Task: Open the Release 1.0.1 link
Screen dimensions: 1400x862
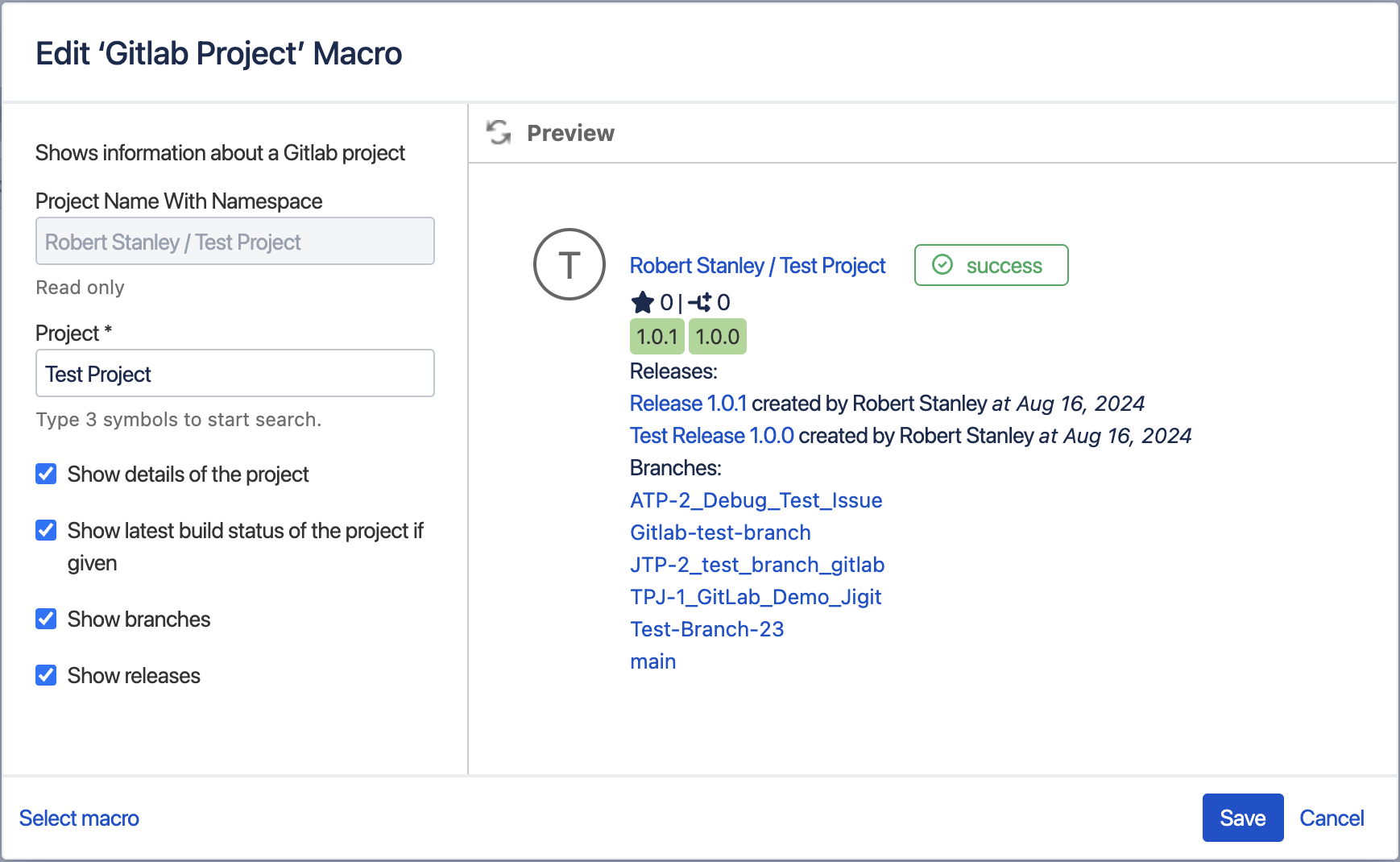Action: click(x=688, y=404)
